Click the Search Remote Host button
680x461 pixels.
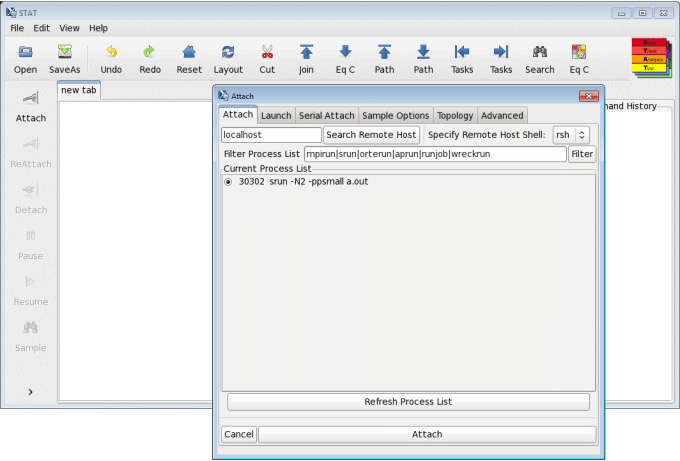point(371,135)
